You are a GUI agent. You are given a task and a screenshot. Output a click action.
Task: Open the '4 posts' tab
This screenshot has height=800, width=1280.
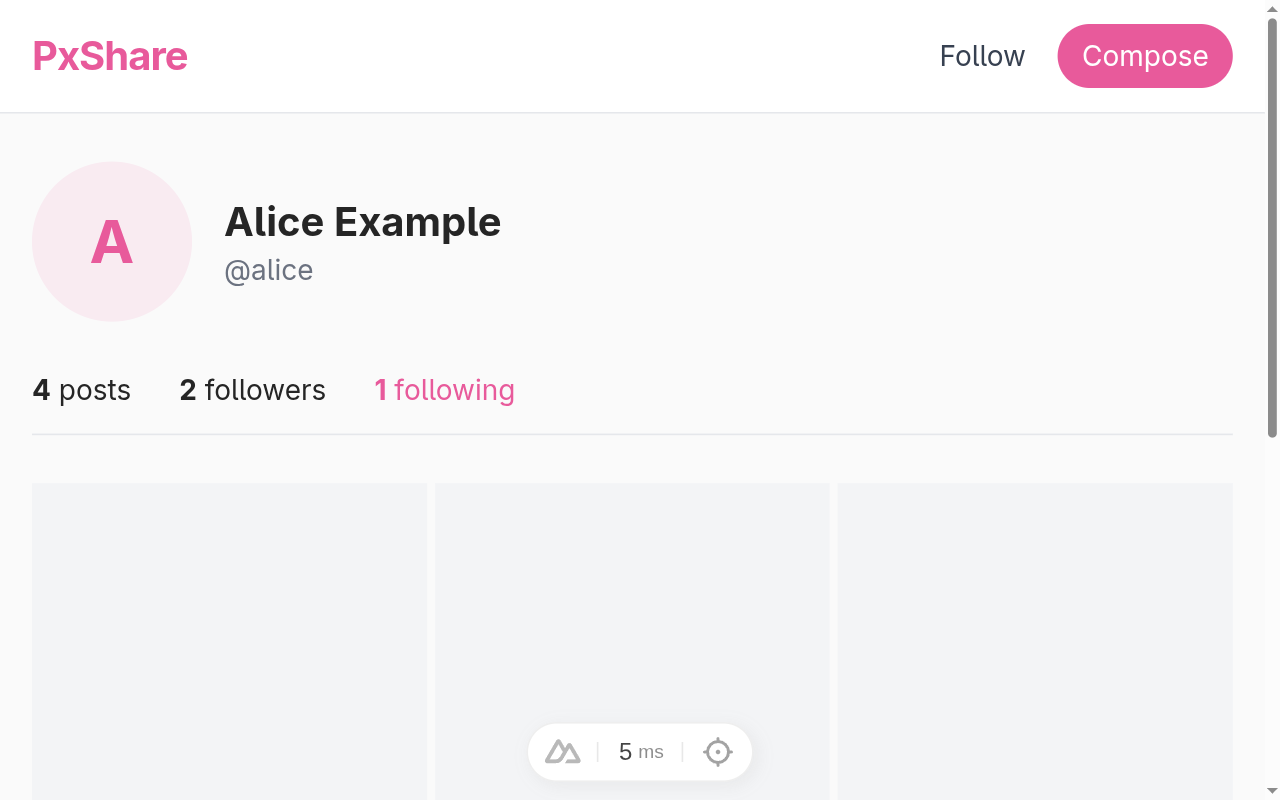point(81,390)
